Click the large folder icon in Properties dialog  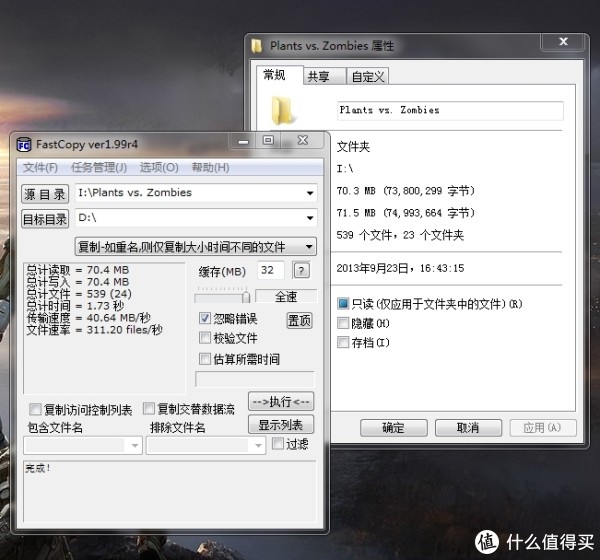pyautogui.click(x=284, y=111)
